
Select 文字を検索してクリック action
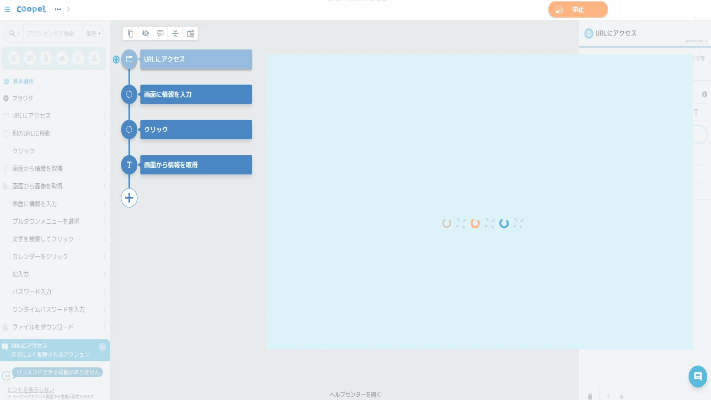click(43, 239)
